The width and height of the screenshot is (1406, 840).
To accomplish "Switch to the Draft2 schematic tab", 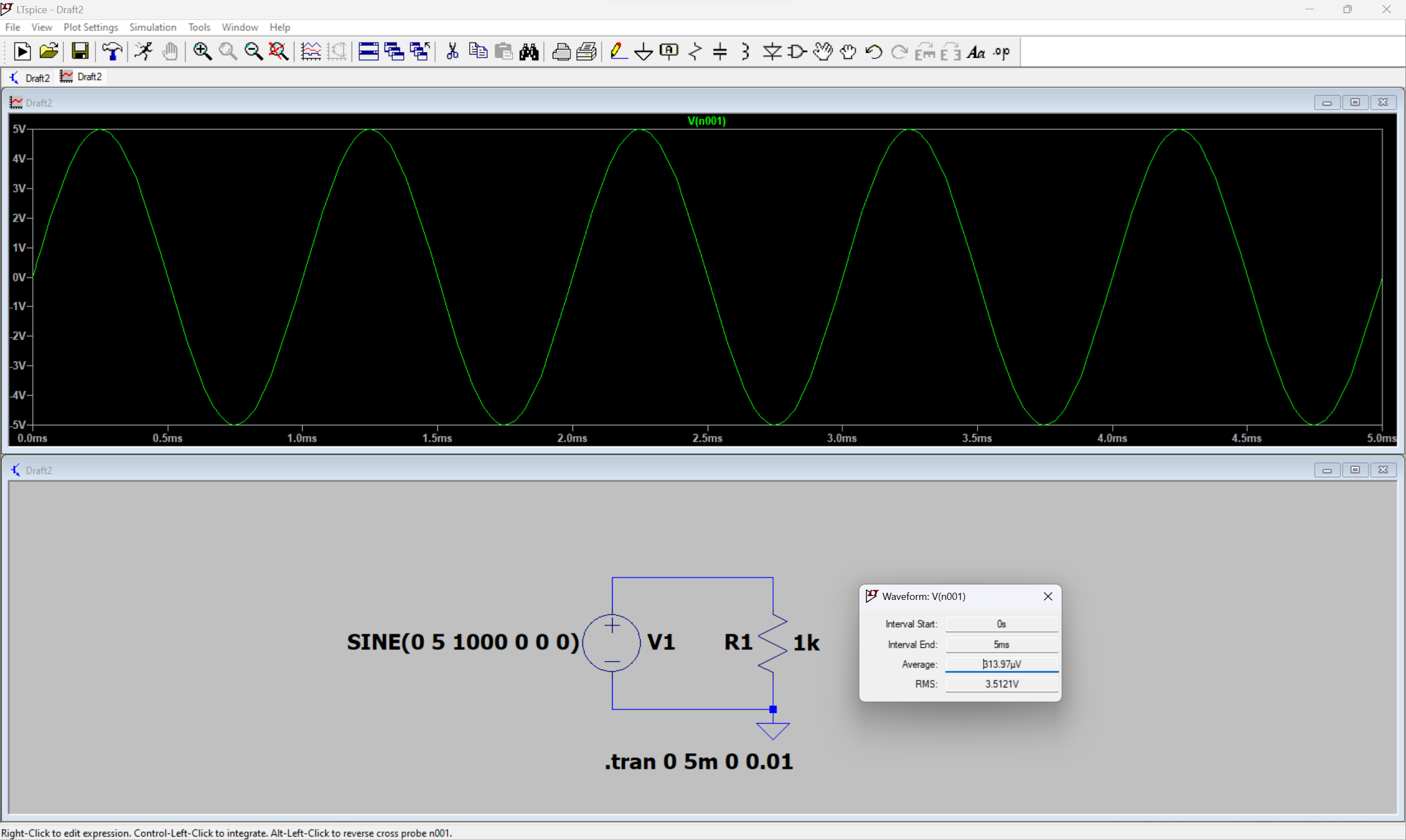I will (30, 77).
